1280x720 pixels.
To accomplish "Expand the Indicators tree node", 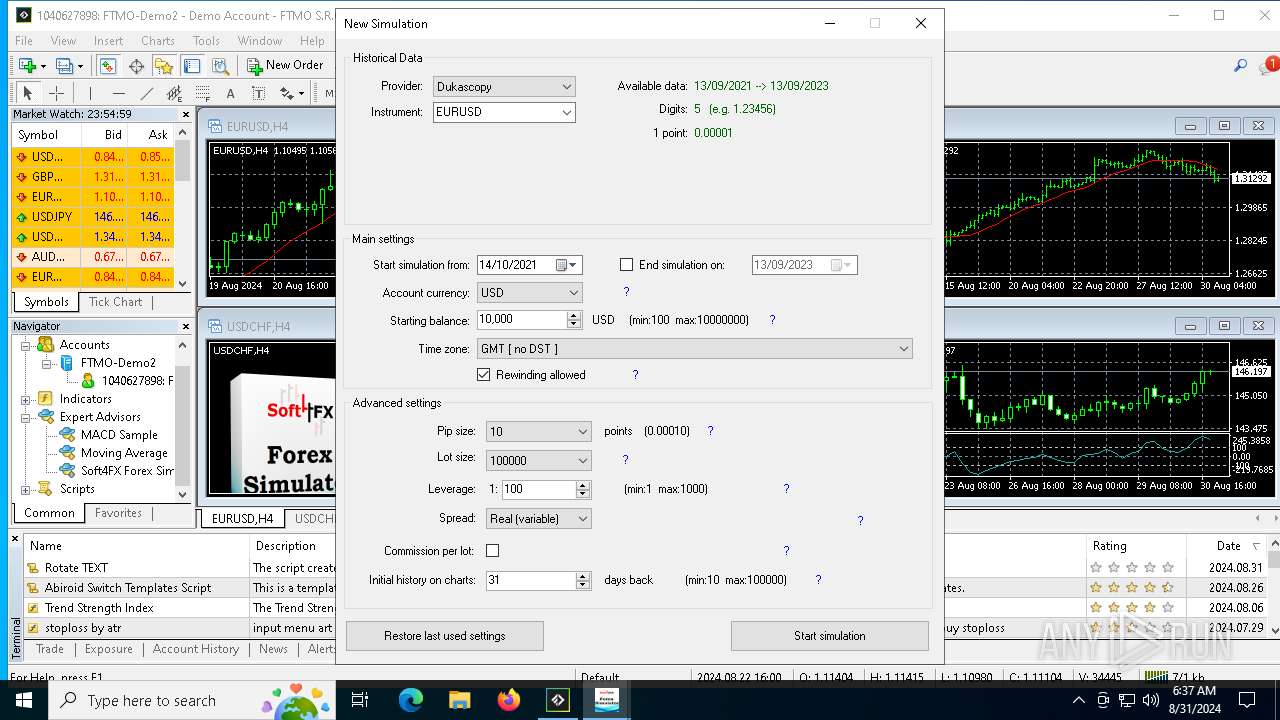I will click(x=26, y=399).
